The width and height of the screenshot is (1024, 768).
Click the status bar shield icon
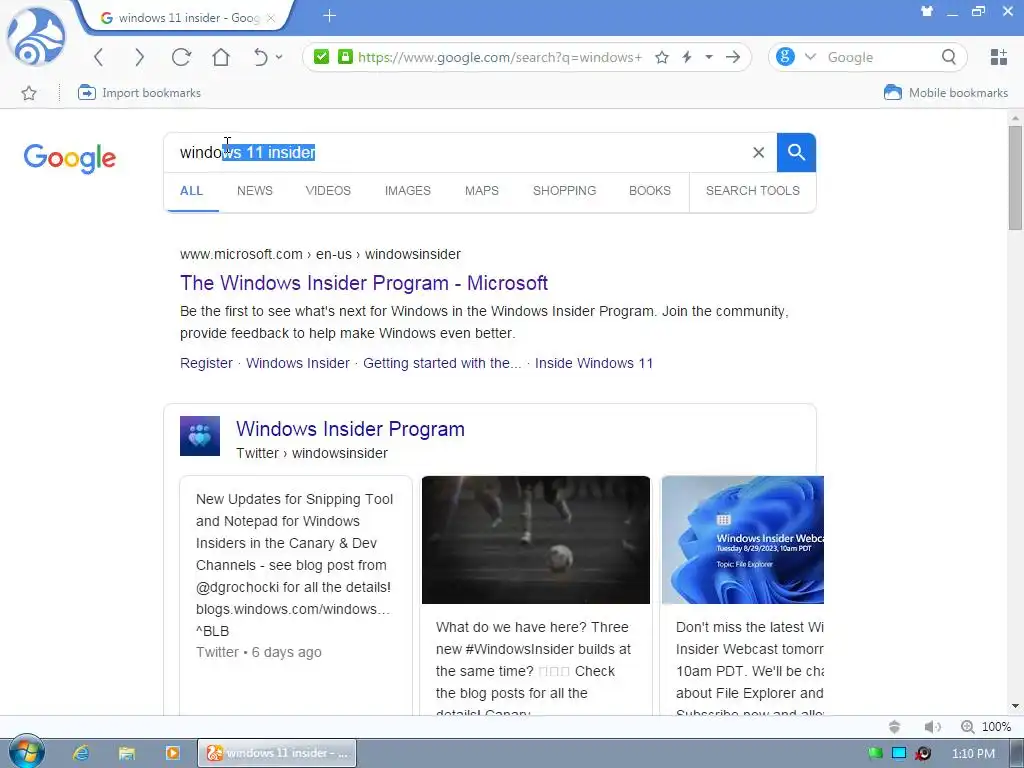895,727
